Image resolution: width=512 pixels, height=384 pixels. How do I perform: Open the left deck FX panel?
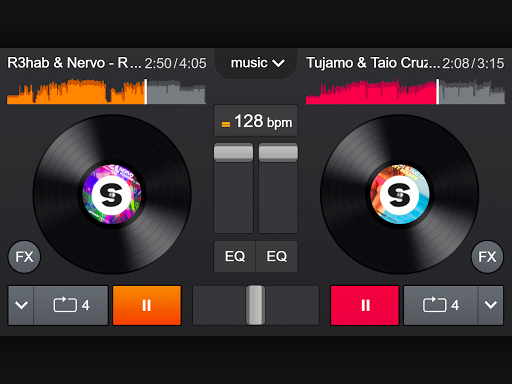pos(24,257)
